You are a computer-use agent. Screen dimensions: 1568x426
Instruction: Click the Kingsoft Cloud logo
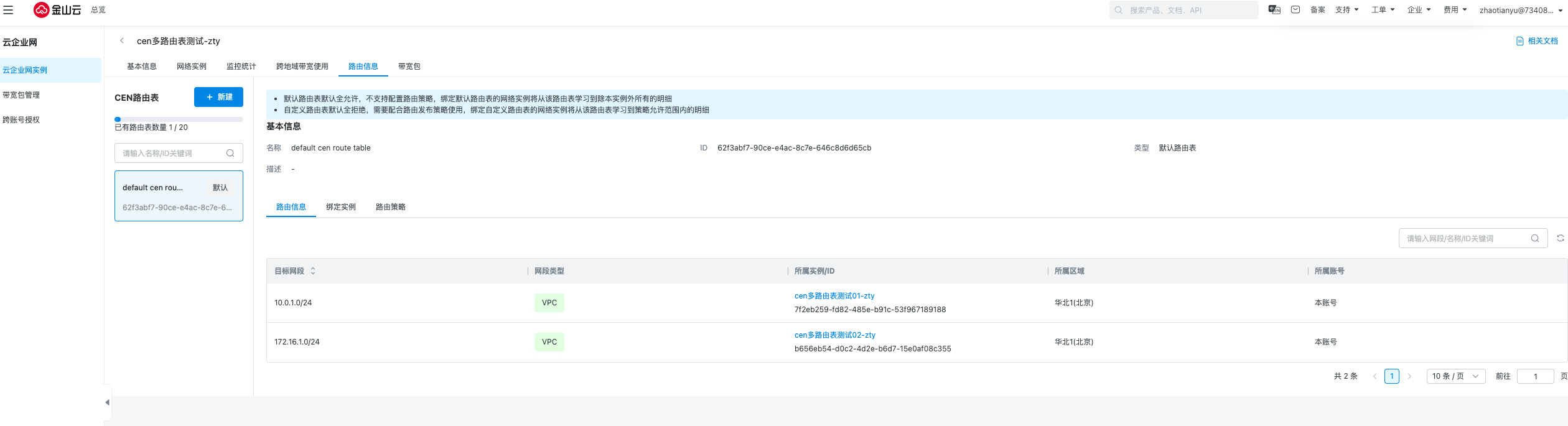(57, 10)
